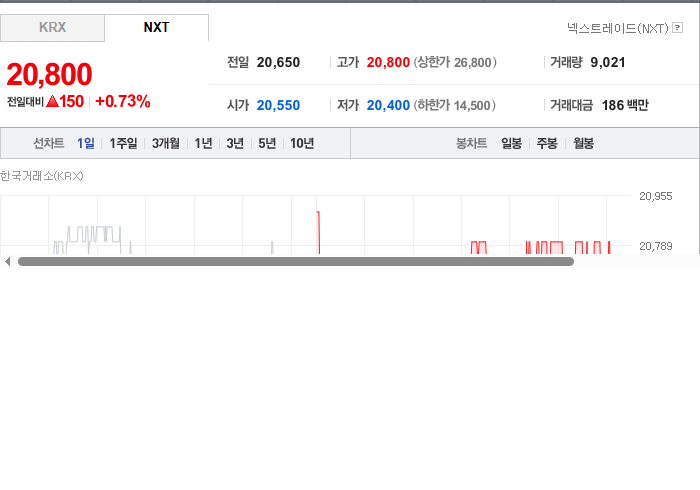Open the Nextrade (NXT) help icon
Screen dimensions: 700x490
(677, 28)
